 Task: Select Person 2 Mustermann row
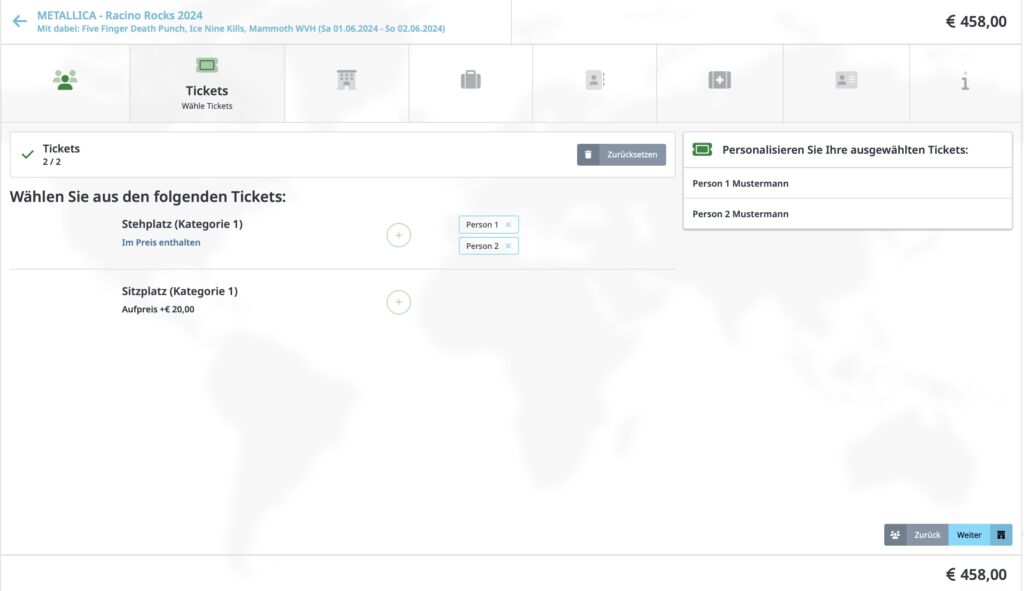pos(847,214)
